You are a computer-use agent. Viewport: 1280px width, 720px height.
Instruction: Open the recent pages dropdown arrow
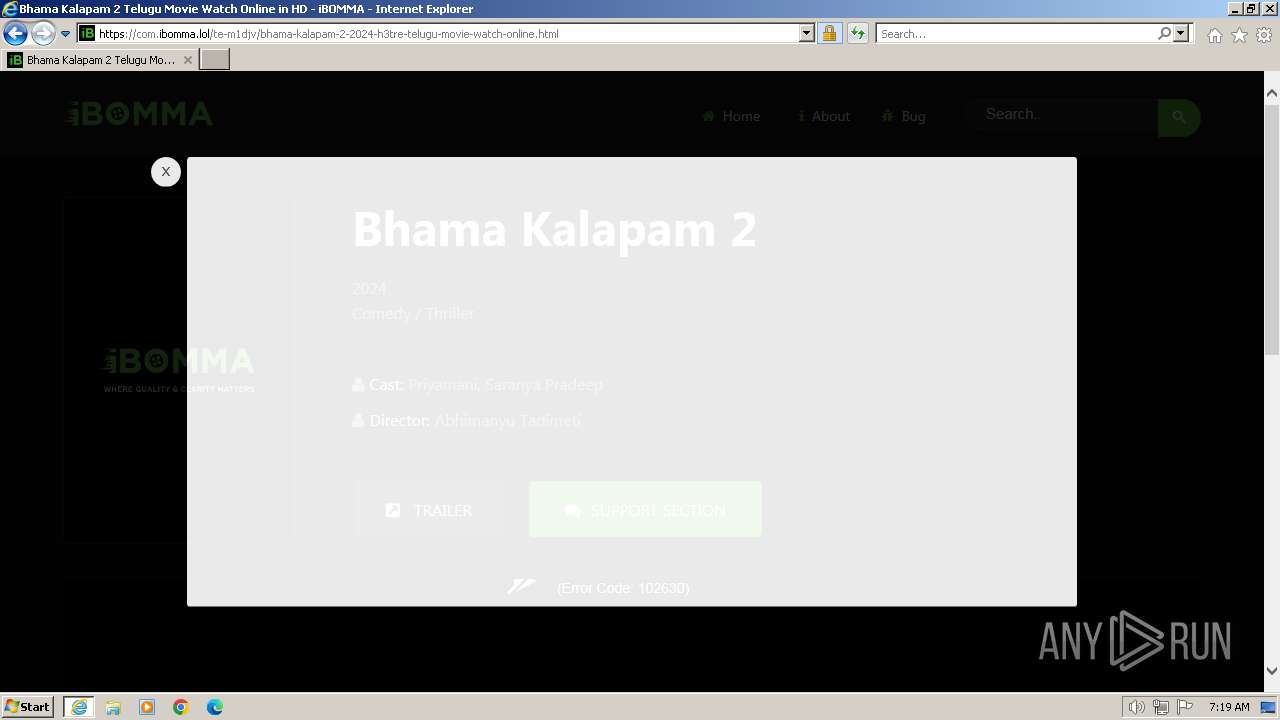coord(66,33)
